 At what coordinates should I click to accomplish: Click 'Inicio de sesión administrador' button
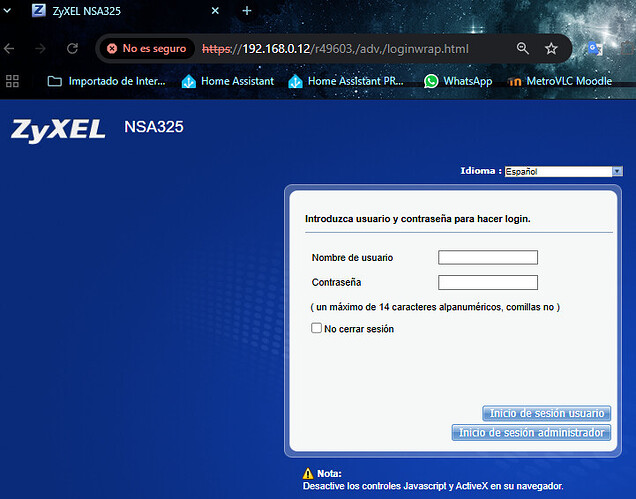(x=531, y=432)
